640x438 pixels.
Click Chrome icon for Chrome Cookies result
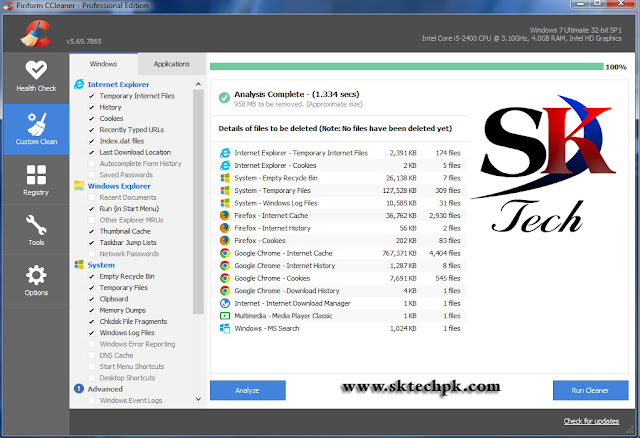(x=225, y=278)
